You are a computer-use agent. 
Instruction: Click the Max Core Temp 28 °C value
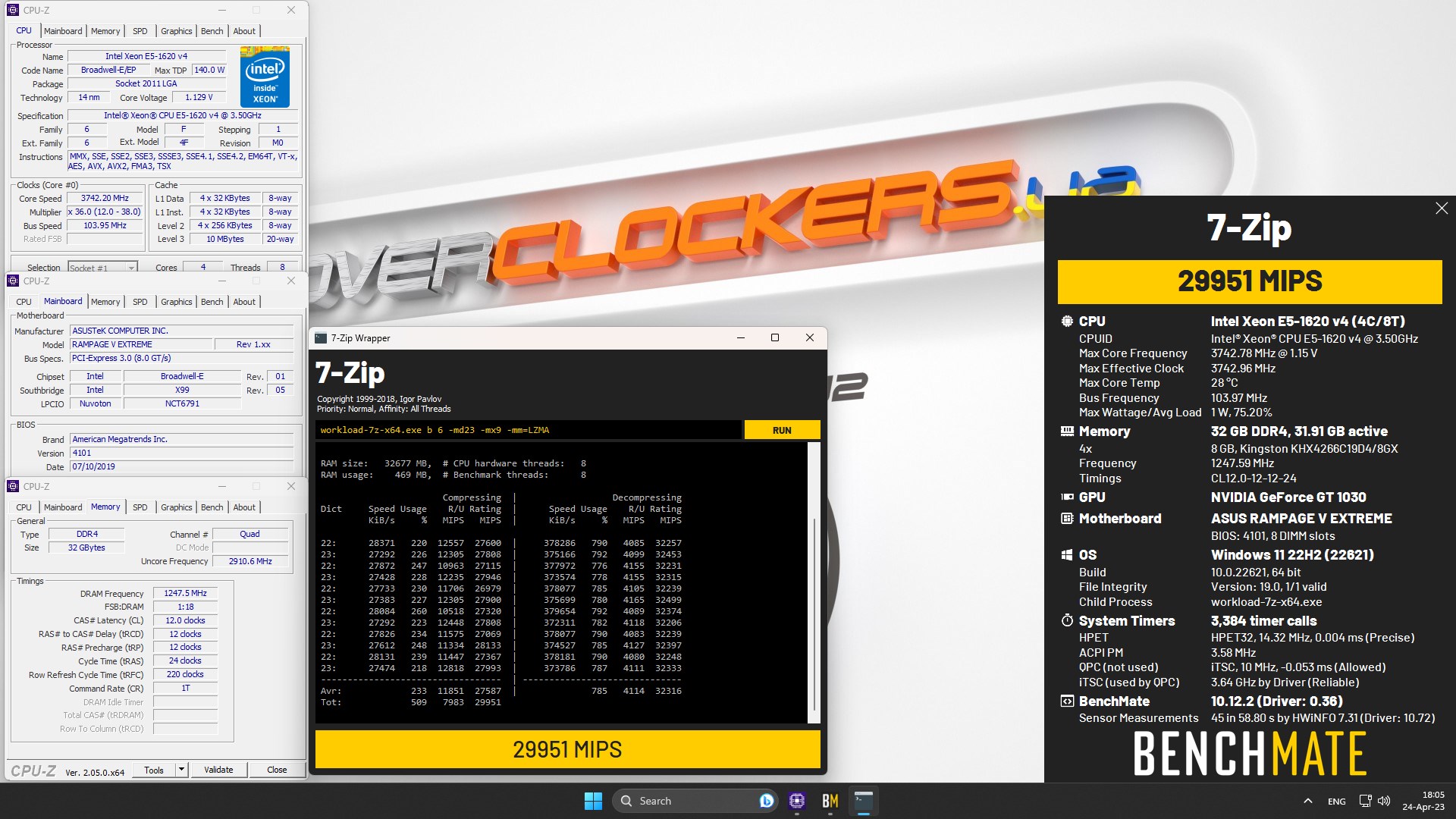1224,383
